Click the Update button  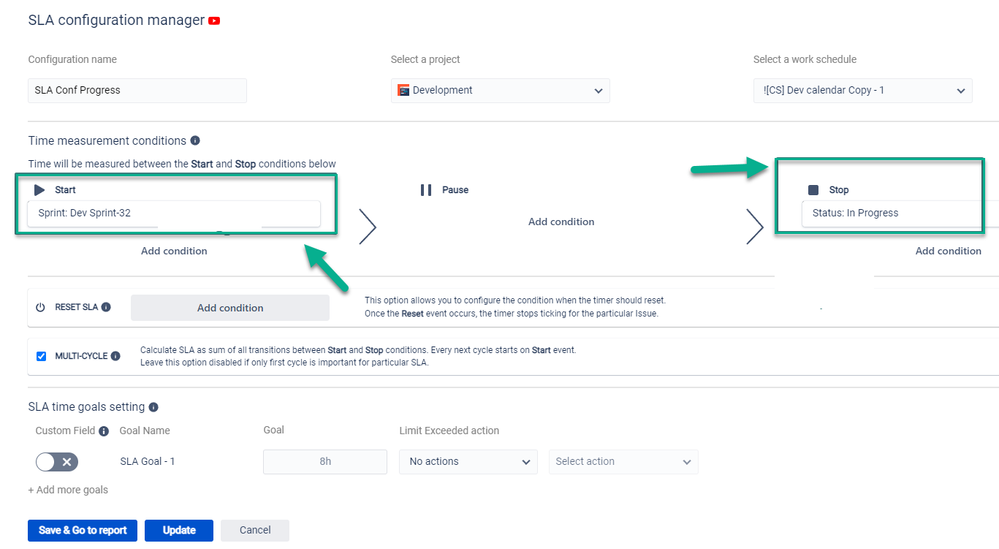179,531
